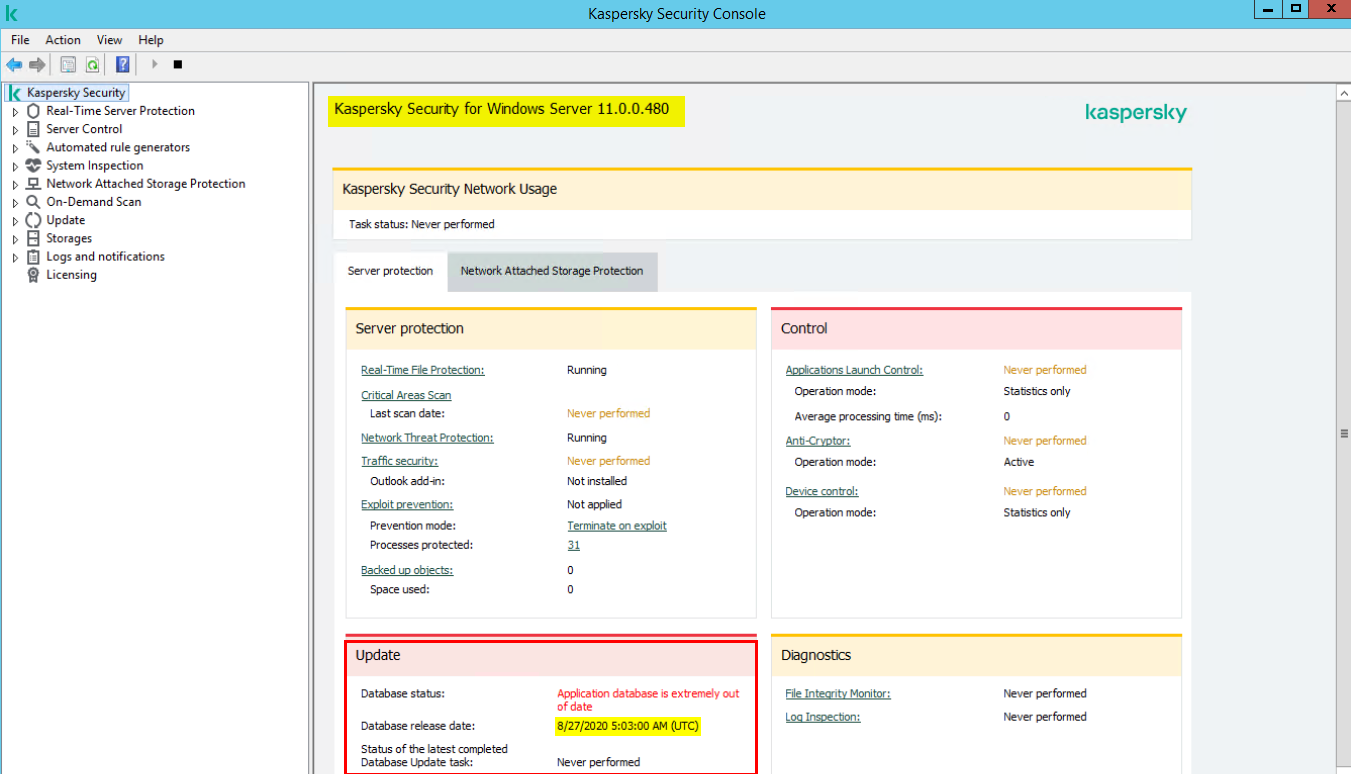Viewport: 1351px width, 774px height.
Task: Click the Automated rule generators wand icon
Action: click(33, 147)
